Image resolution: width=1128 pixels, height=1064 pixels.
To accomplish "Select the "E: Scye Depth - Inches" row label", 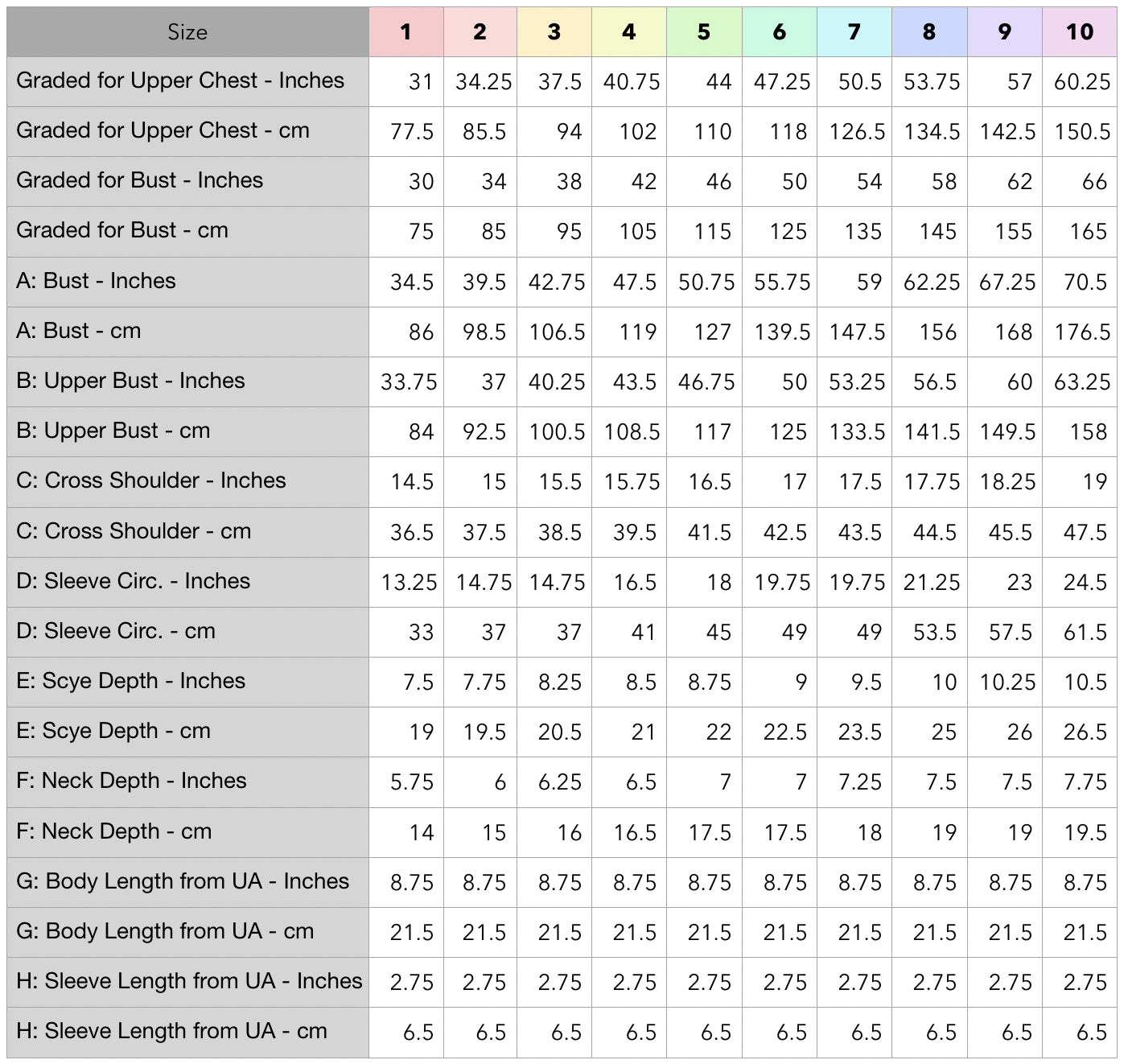I will [131, 681].
